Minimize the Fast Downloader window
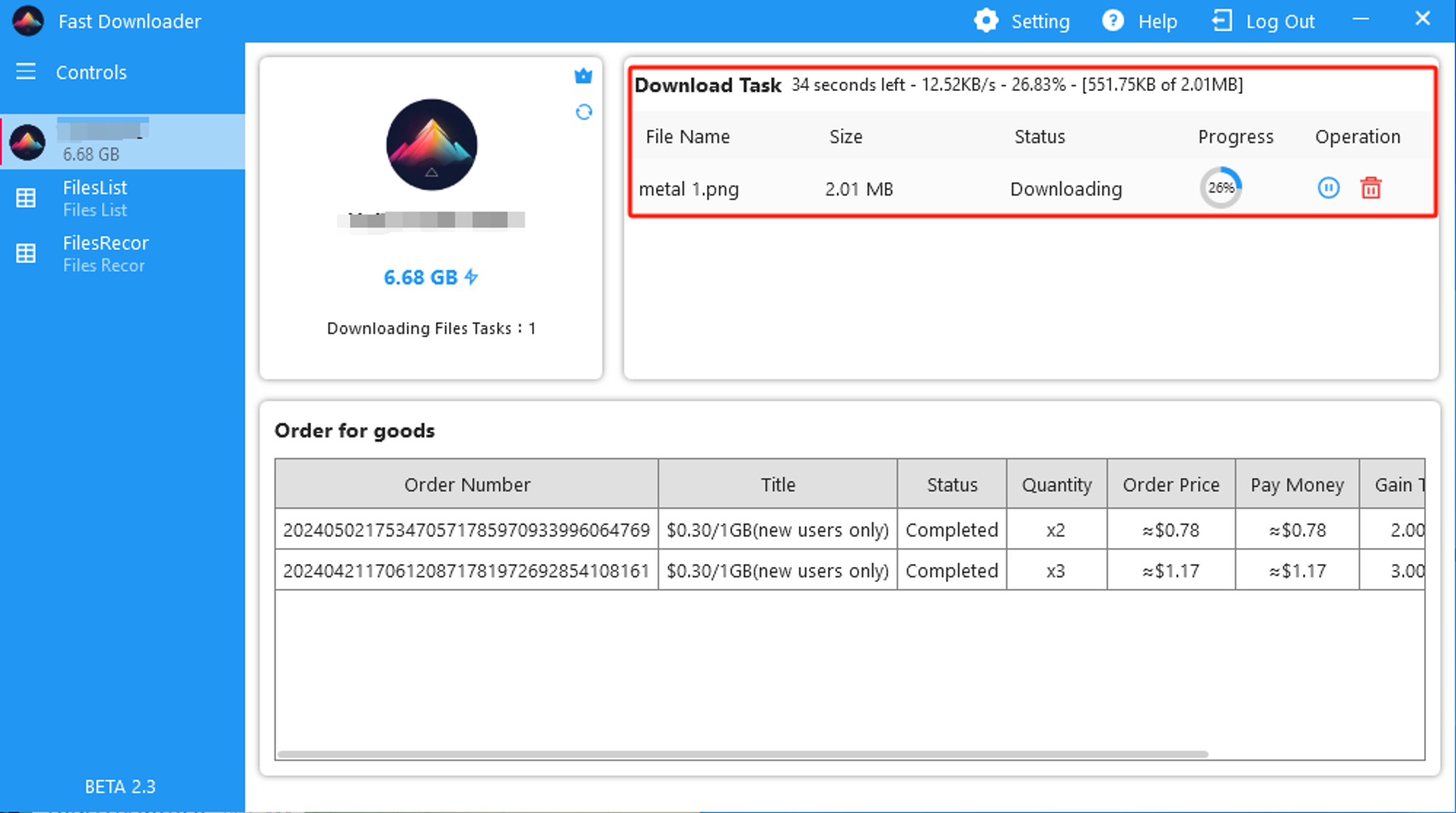This screenshot has height=813, width=1456. [1361, 20]
